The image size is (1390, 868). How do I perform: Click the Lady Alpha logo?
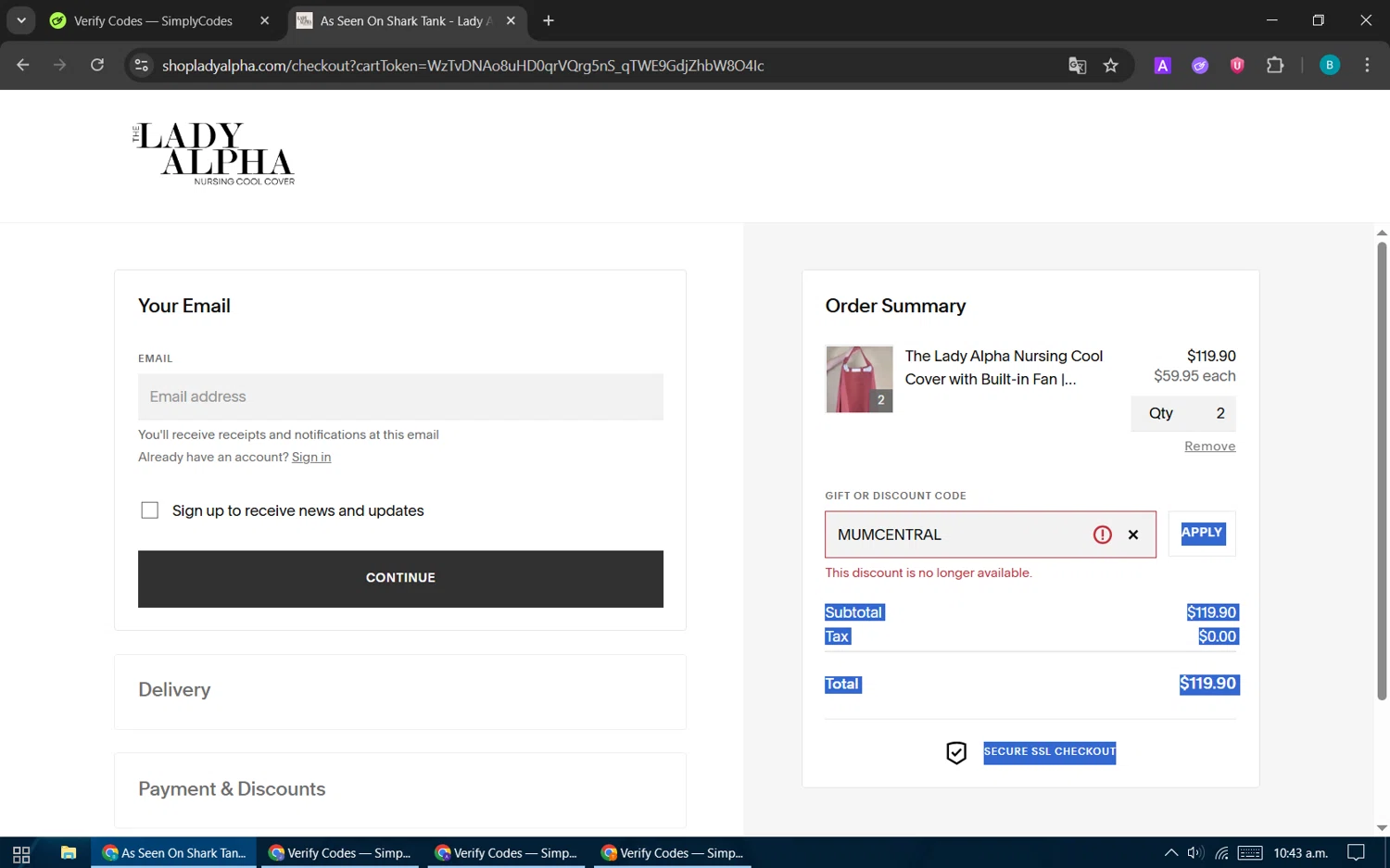pyautogui.click(x=214, y=154)
